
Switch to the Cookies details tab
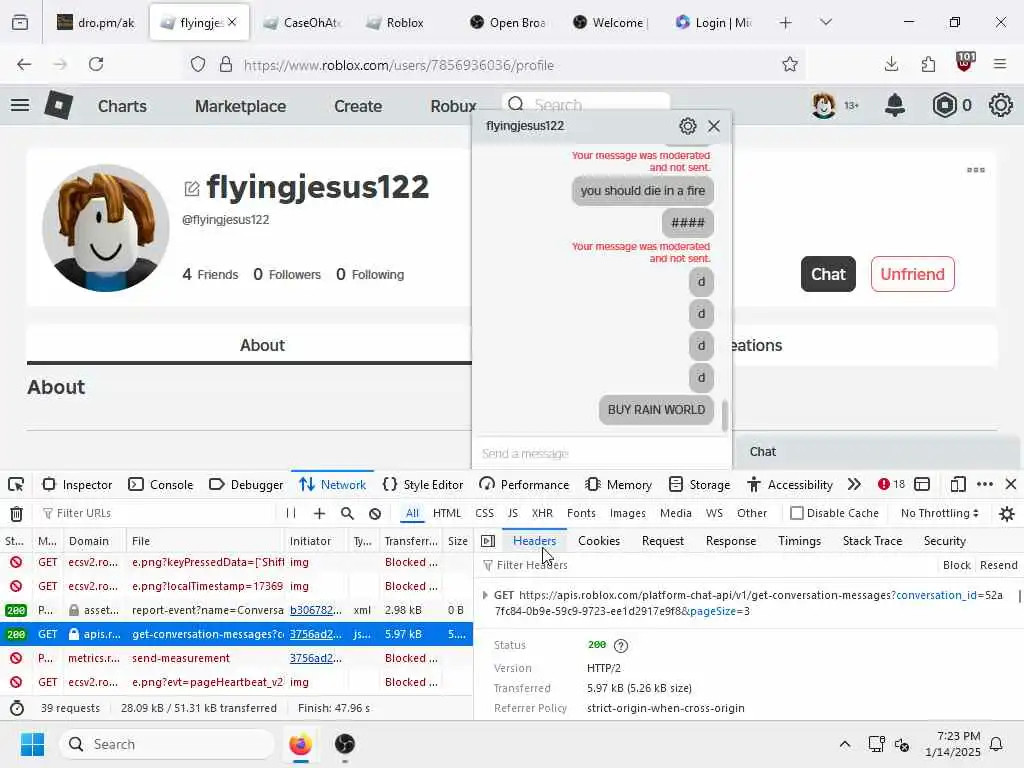pyautogui.click(x=599, y=541)
